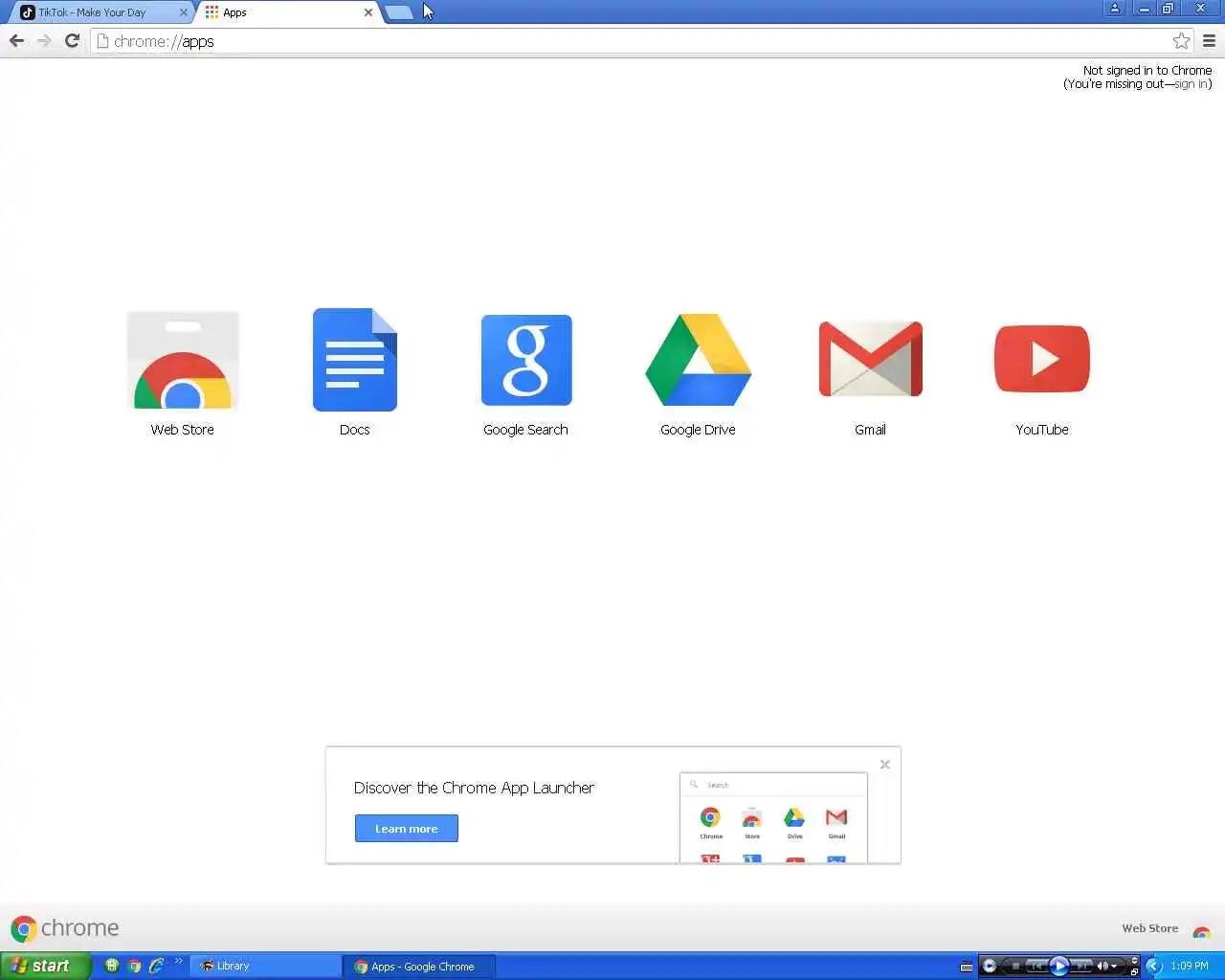Click the green quick launch icon
This screenshot has width=1225, height=980.
pos(112,966)
